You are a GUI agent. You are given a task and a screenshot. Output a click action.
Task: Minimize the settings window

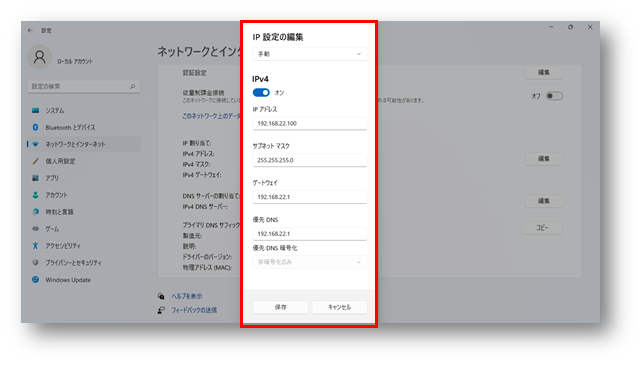(551, 27)
